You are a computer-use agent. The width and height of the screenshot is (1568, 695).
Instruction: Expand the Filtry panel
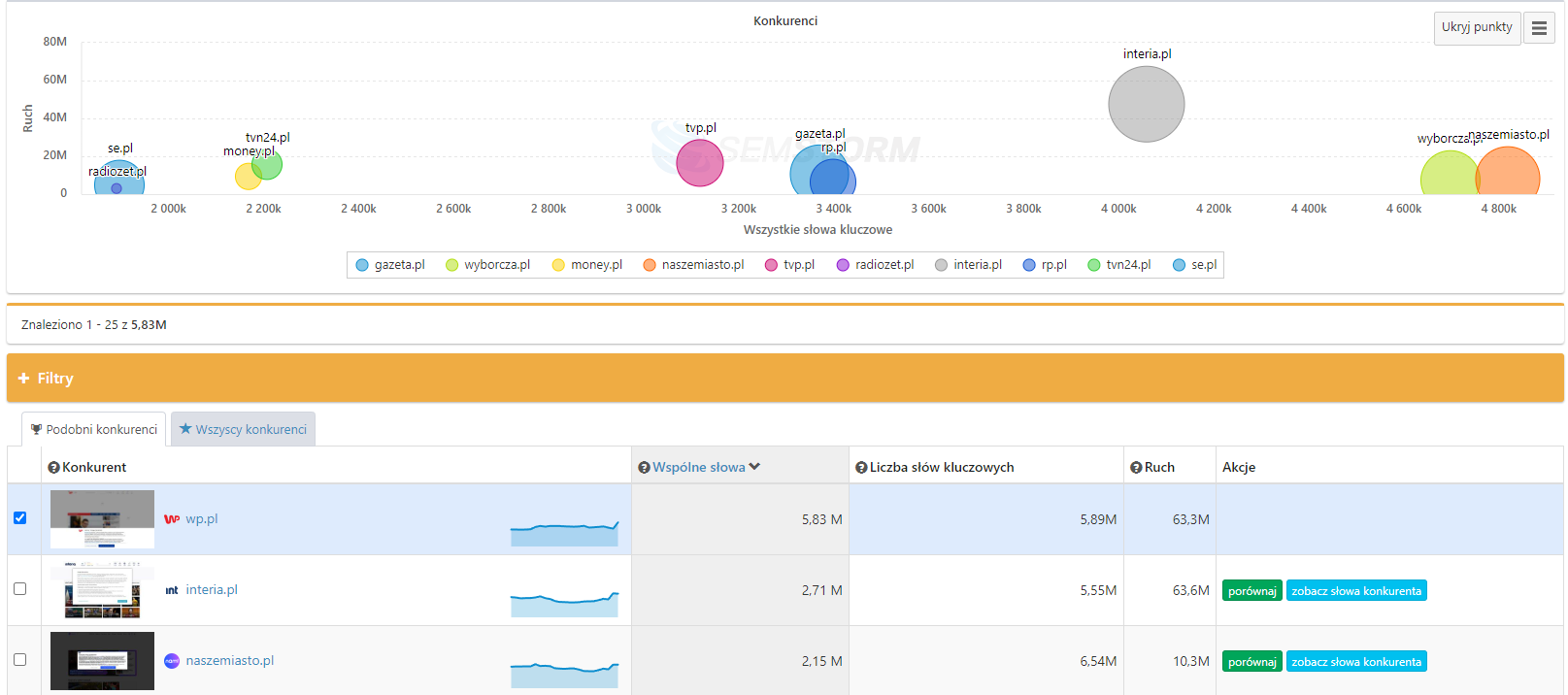click(x=784, y=378)
